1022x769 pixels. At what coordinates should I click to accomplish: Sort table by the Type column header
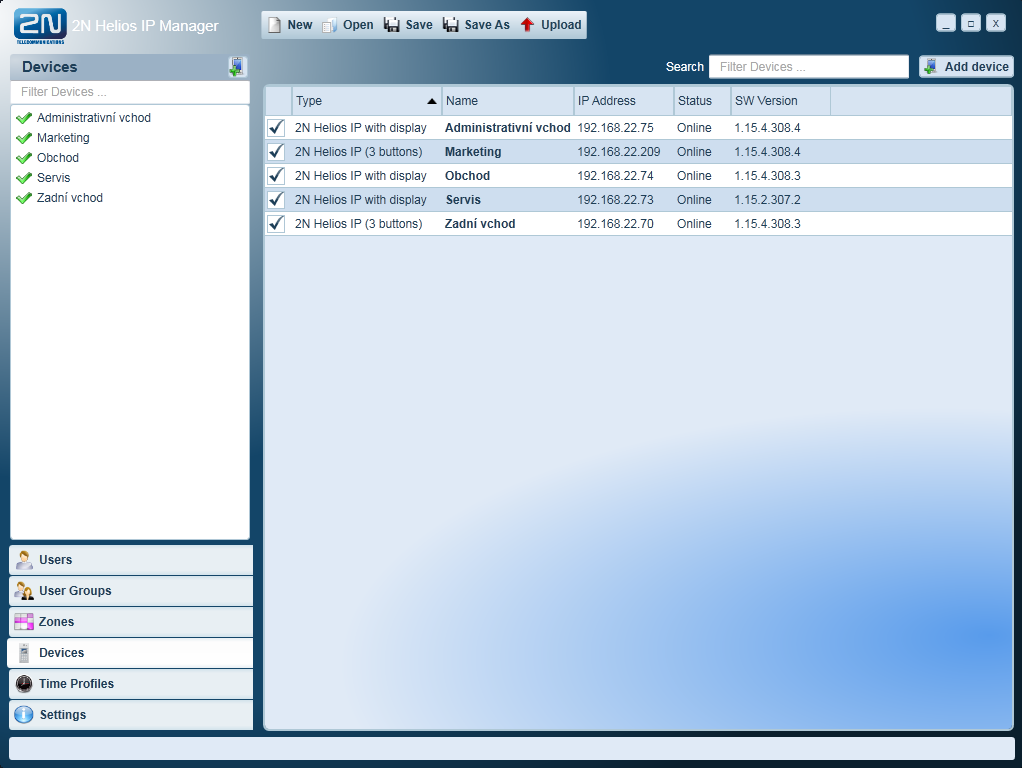pos(366,101)
